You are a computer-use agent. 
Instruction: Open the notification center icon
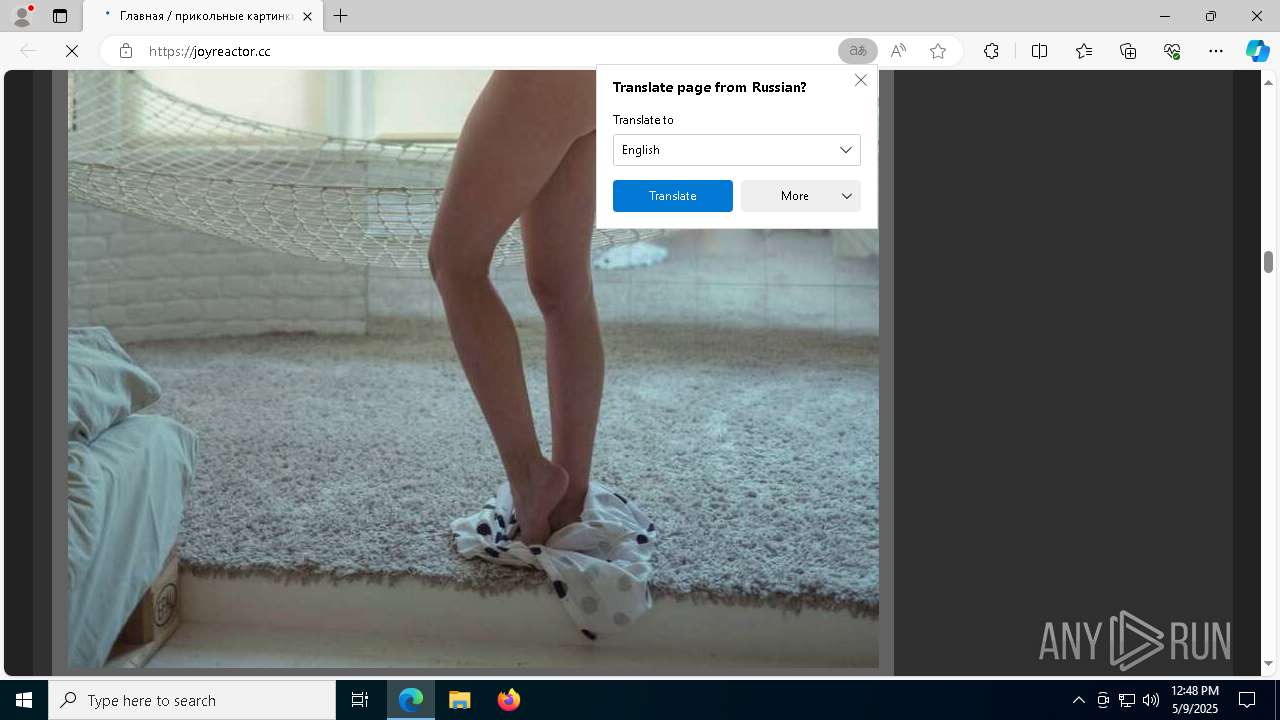click(1247, 700)
